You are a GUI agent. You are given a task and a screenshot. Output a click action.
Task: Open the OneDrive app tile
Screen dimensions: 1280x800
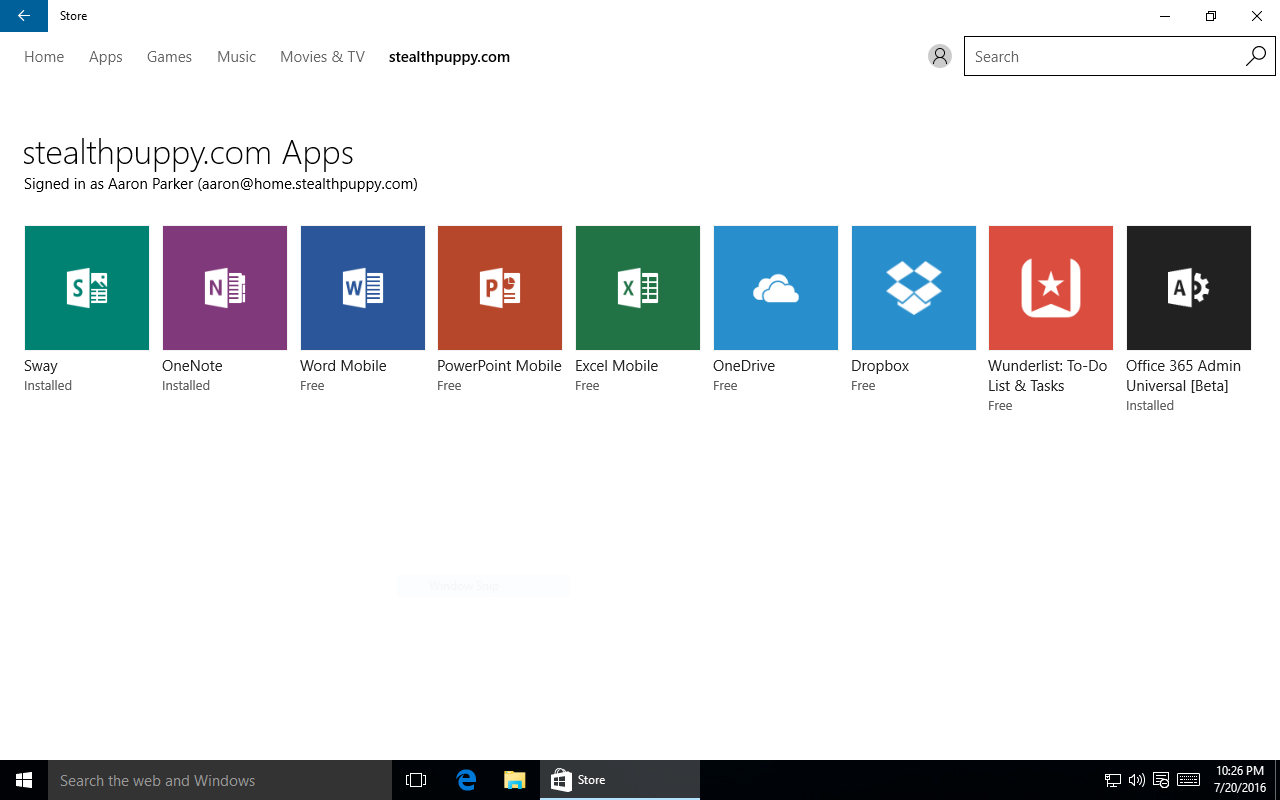[776, 288]
